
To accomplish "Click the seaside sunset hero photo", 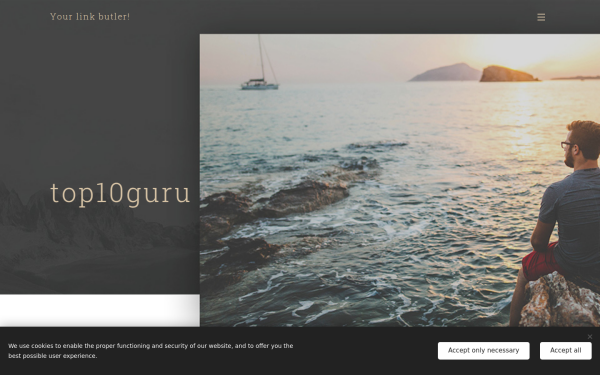I will (400, 180).
